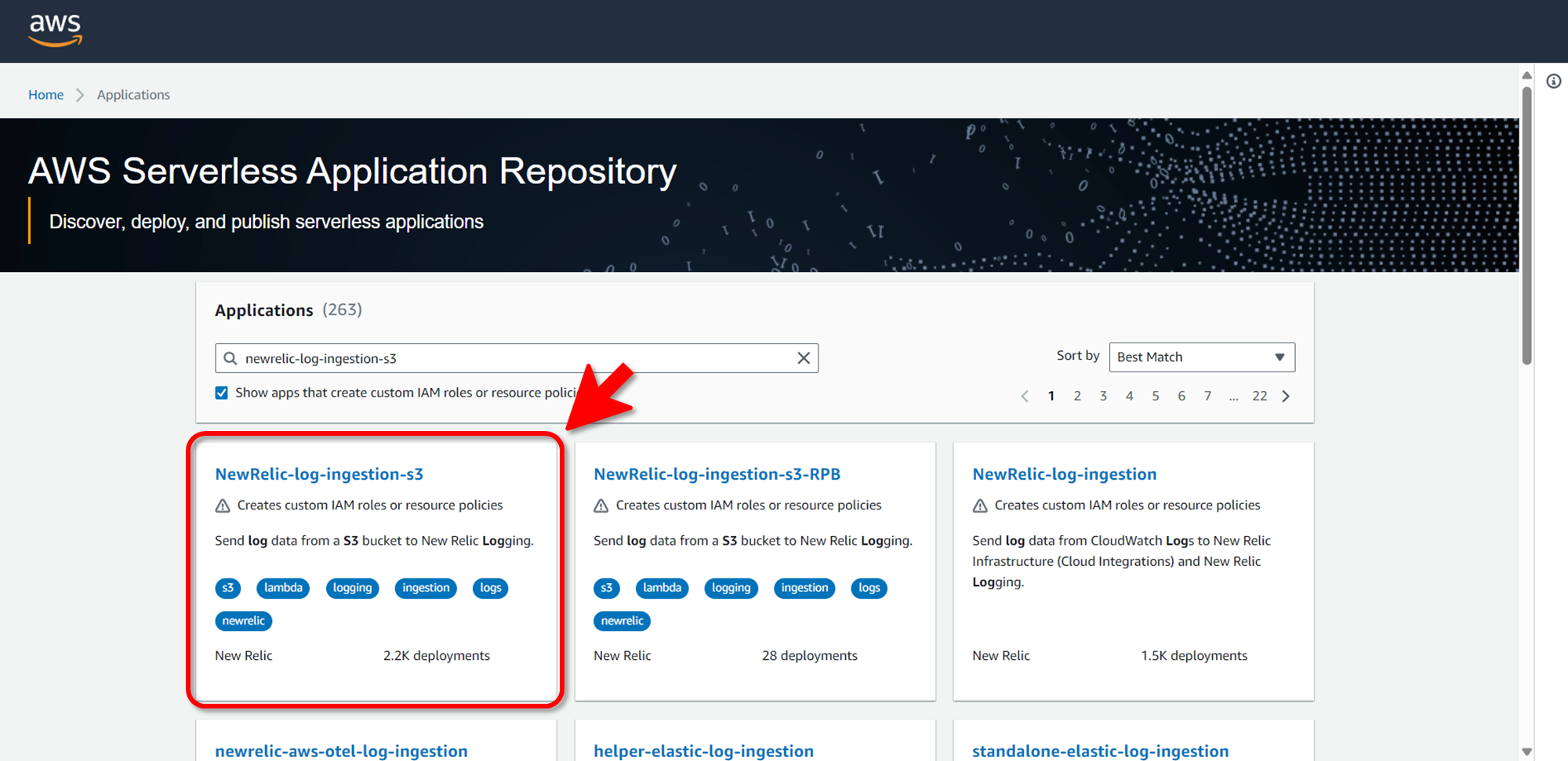Go to next page with right arrow
The height and width of the screenshot is (761, 1568).
point(1286,396)
